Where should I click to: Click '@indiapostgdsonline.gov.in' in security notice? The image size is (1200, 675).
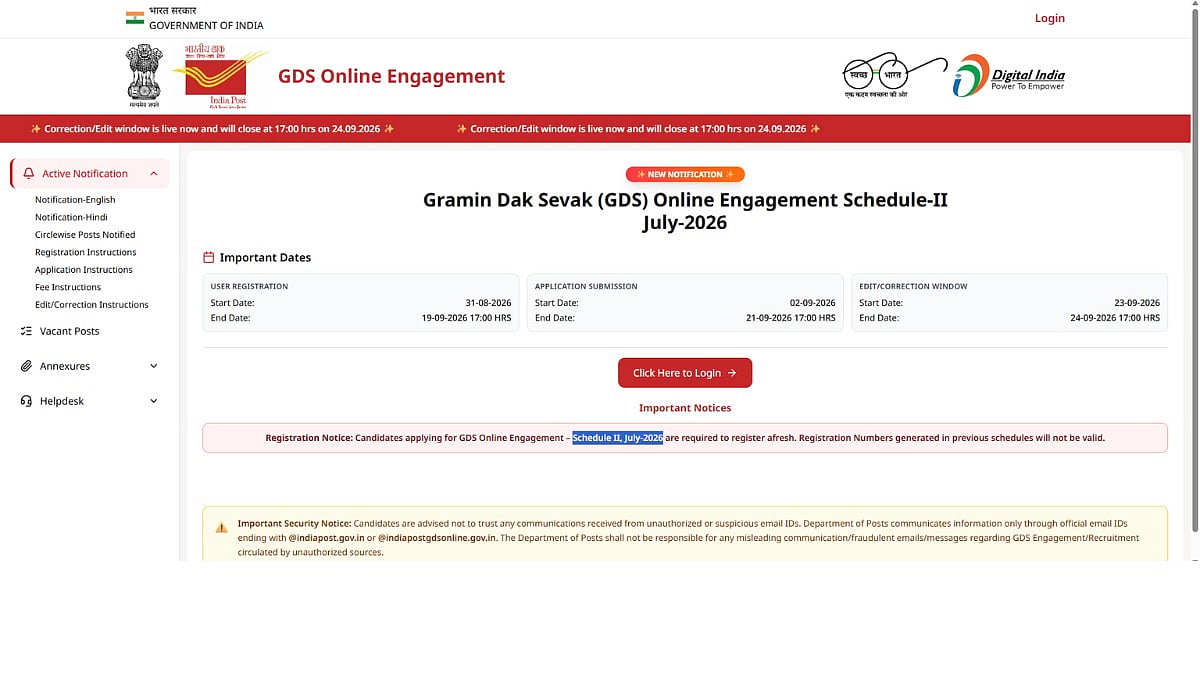click(x=436, y=538)
